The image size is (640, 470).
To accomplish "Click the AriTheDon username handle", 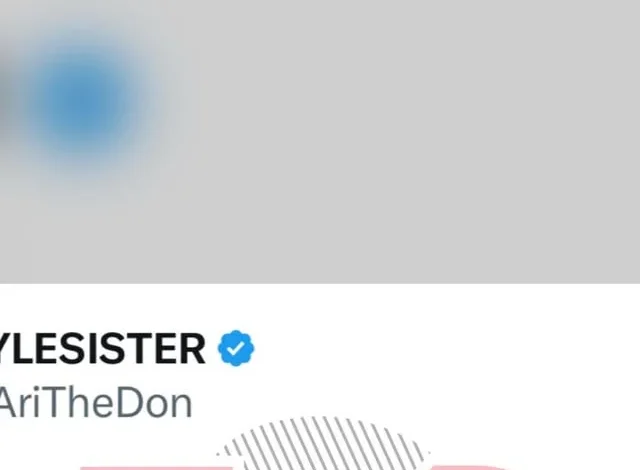I will 95,403.
